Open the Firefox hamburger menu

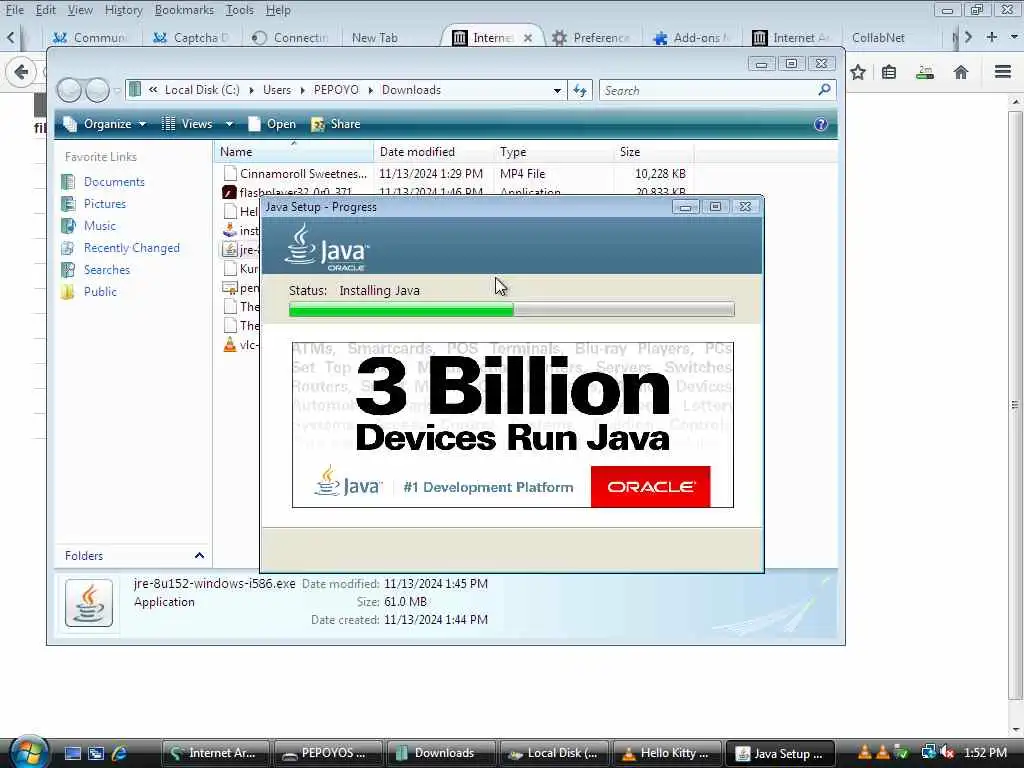pyautogui.click(x=1003, y=71)
